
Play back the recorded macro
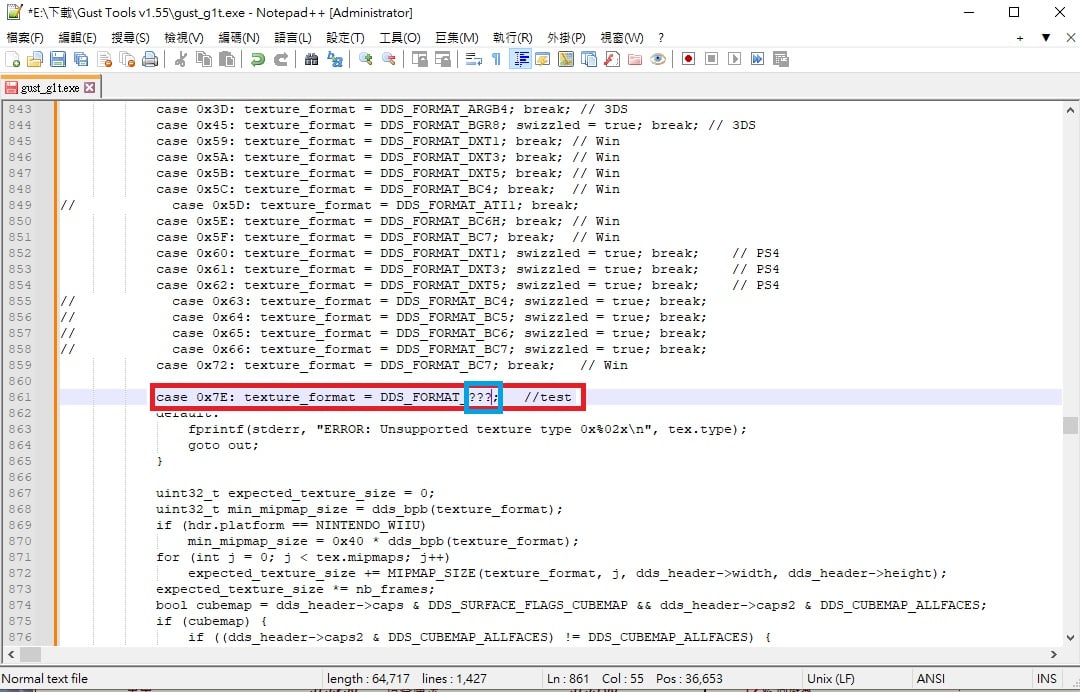pyautogui.click(x=734, y=59)
